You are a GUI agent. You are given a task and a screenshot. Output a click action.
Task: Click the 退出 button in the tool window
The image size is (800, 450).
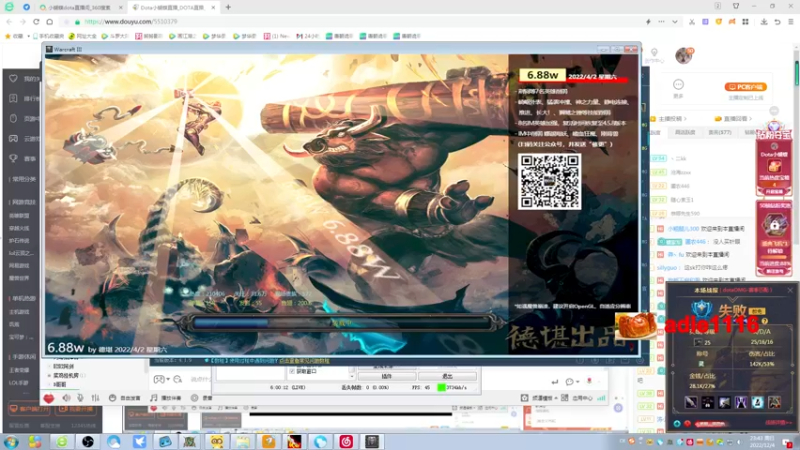point(447,376)
